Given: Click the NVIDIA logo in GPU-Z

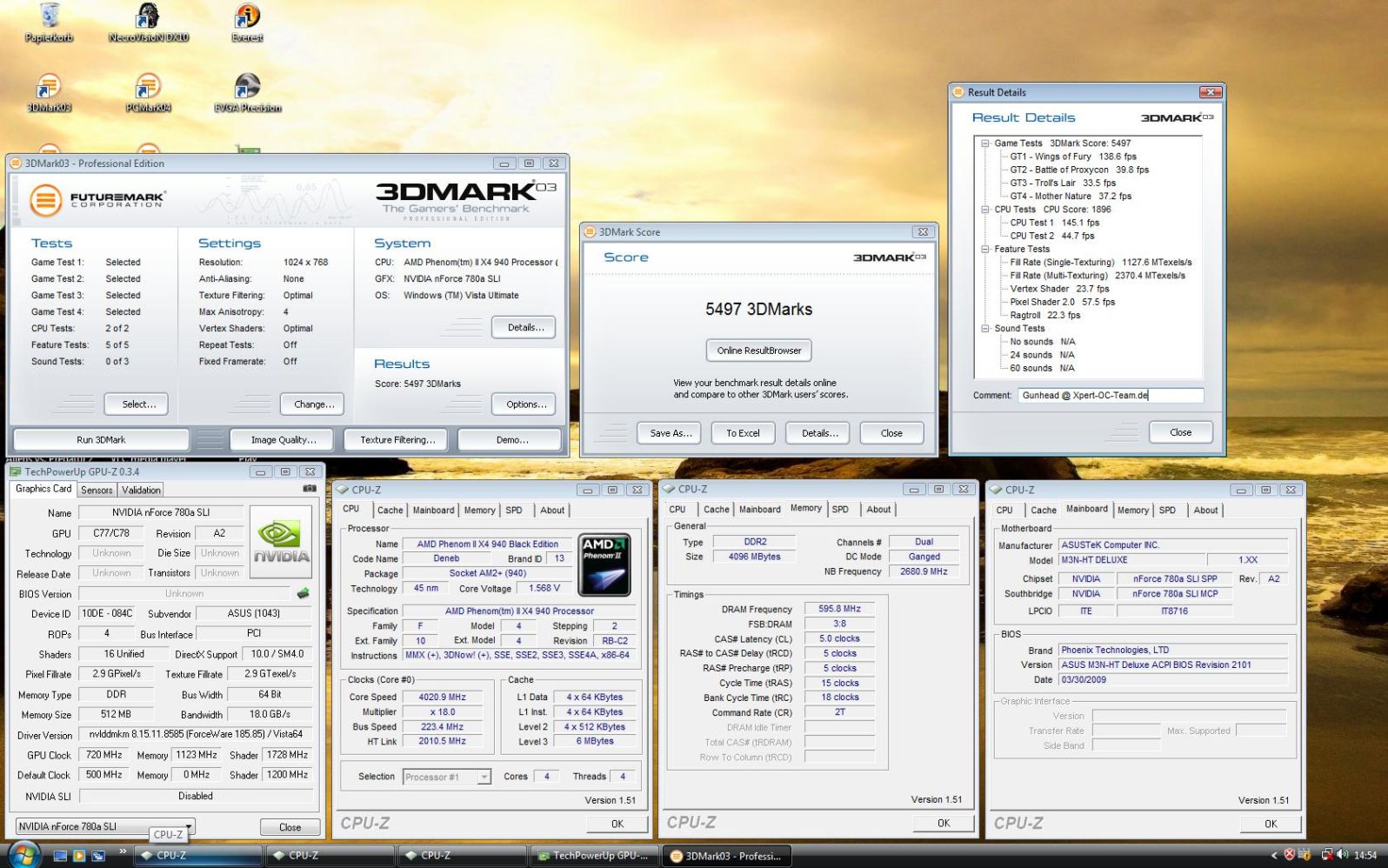Looking at the screenshot, I should pyautogui.click(x=281, y=544).
